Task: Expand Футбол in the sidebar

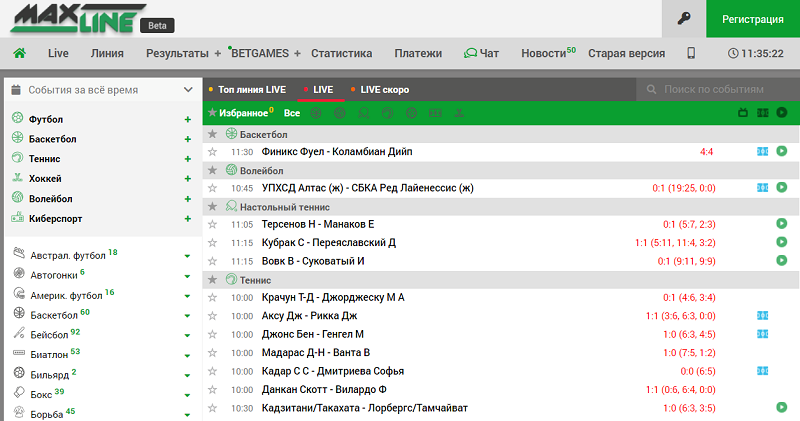Action: [x=188, y=119]
